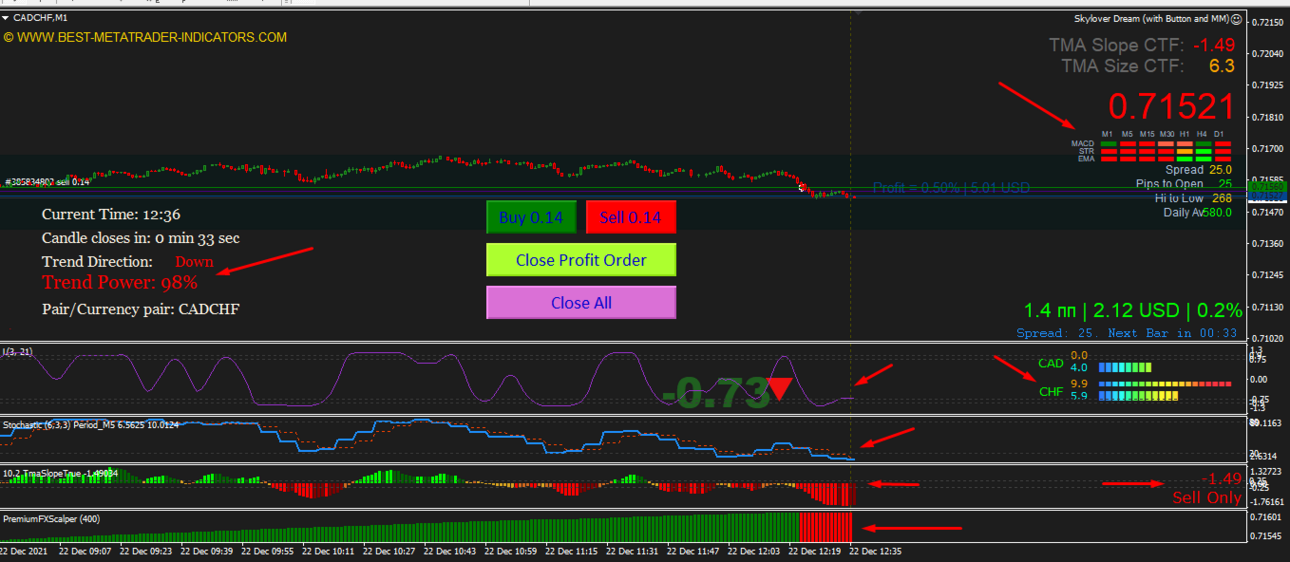1290x562 pixels.
Task: Open the CADCHF,M1 chart menu triangle
Action: pyautogui.click(x=6, y=18)
